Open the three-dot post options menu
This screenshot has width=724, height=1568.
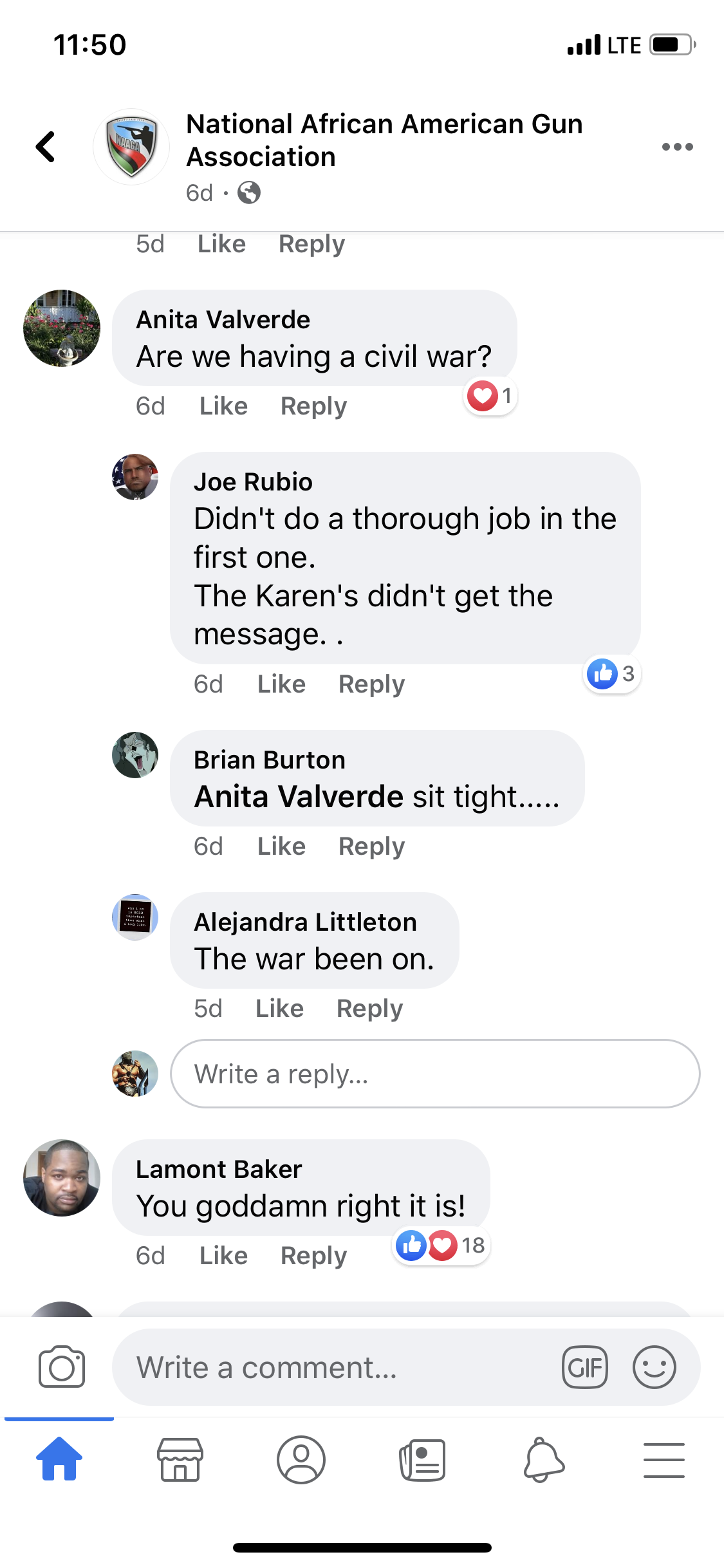click(x=677, y=147)
